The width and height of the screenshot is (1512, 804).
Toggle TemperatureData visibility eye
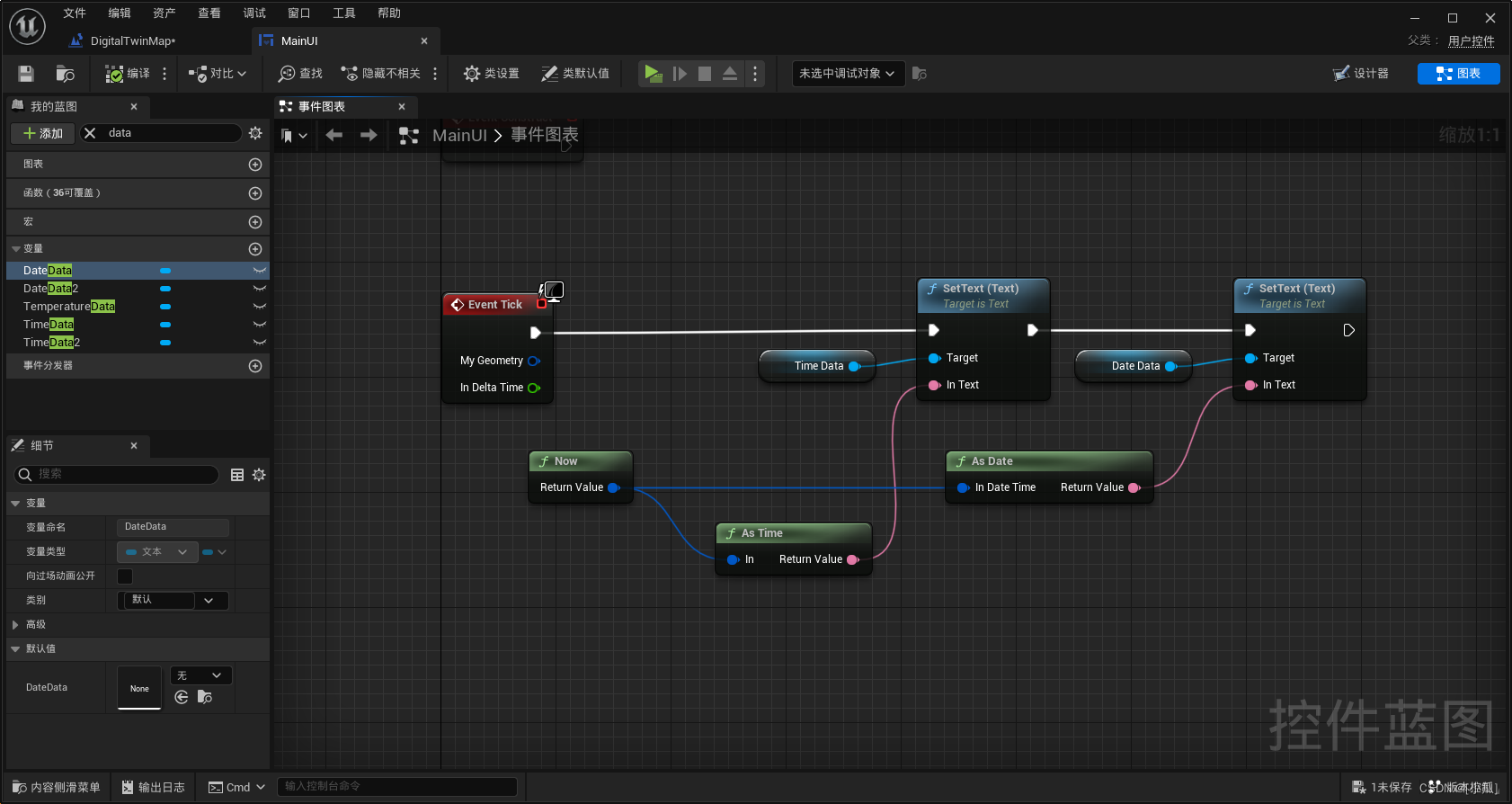point(259,307)
